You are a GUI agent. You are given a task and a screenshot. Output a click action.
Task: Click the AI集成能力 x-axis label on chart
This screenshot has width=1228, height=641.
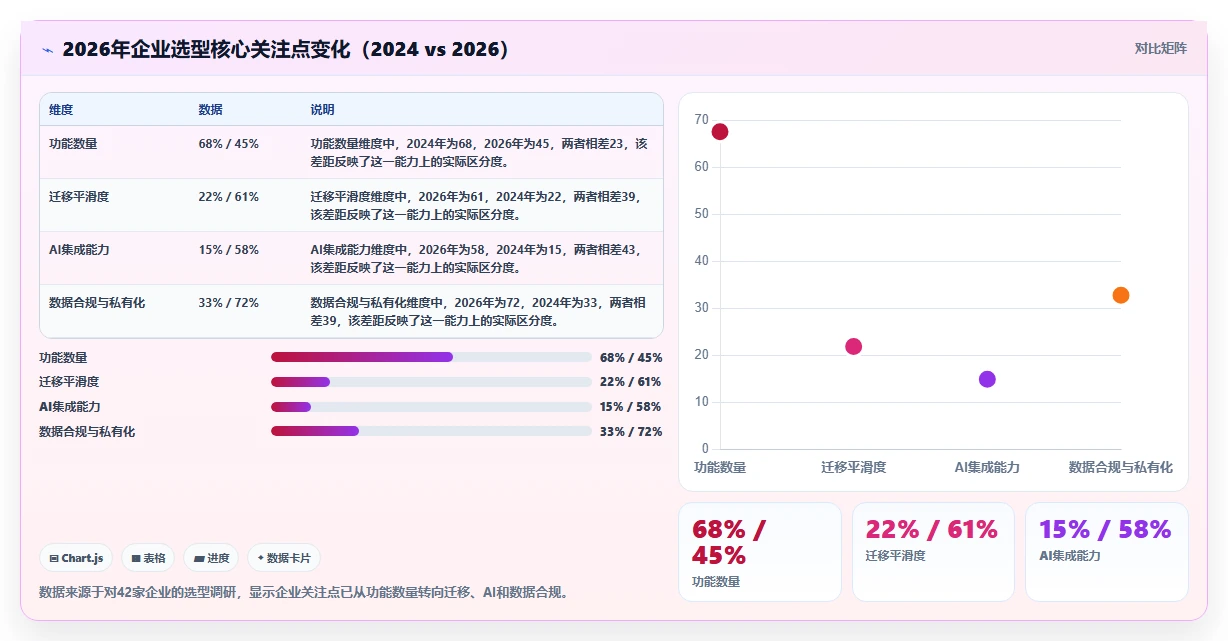(987, 467)
